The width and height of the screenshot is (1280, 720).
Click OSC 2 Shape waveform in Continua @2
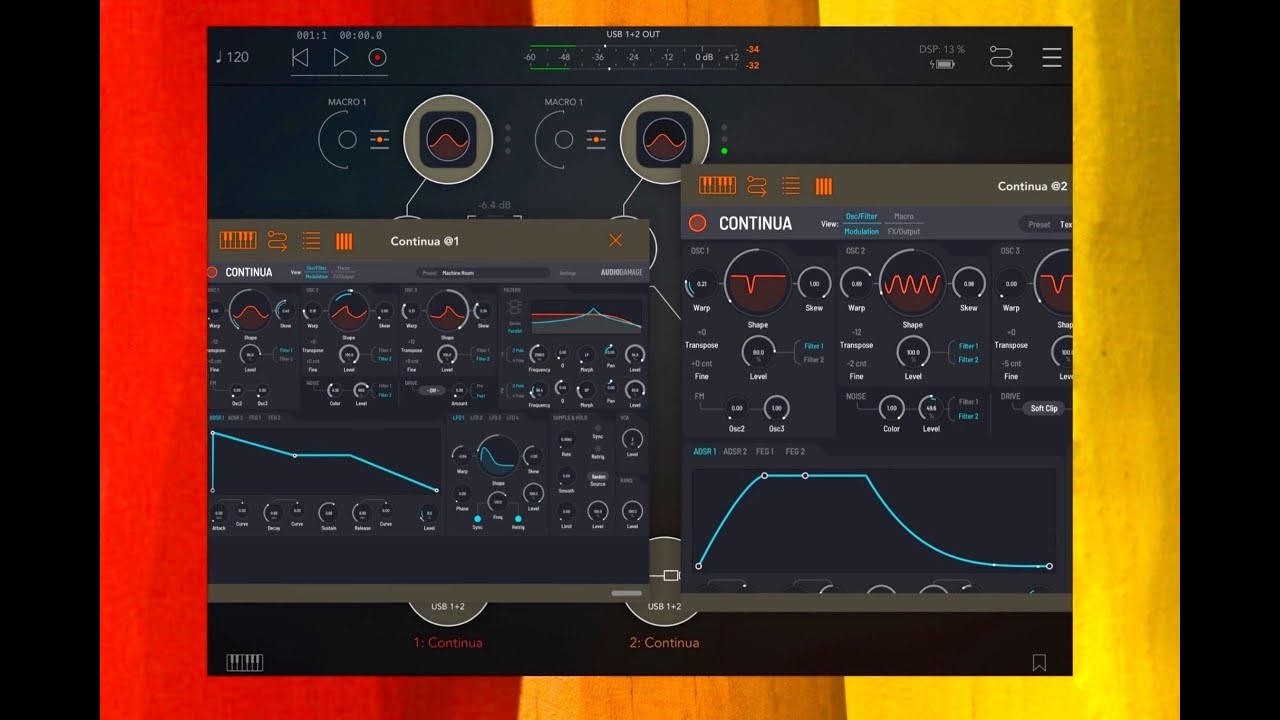click(912, 283)
